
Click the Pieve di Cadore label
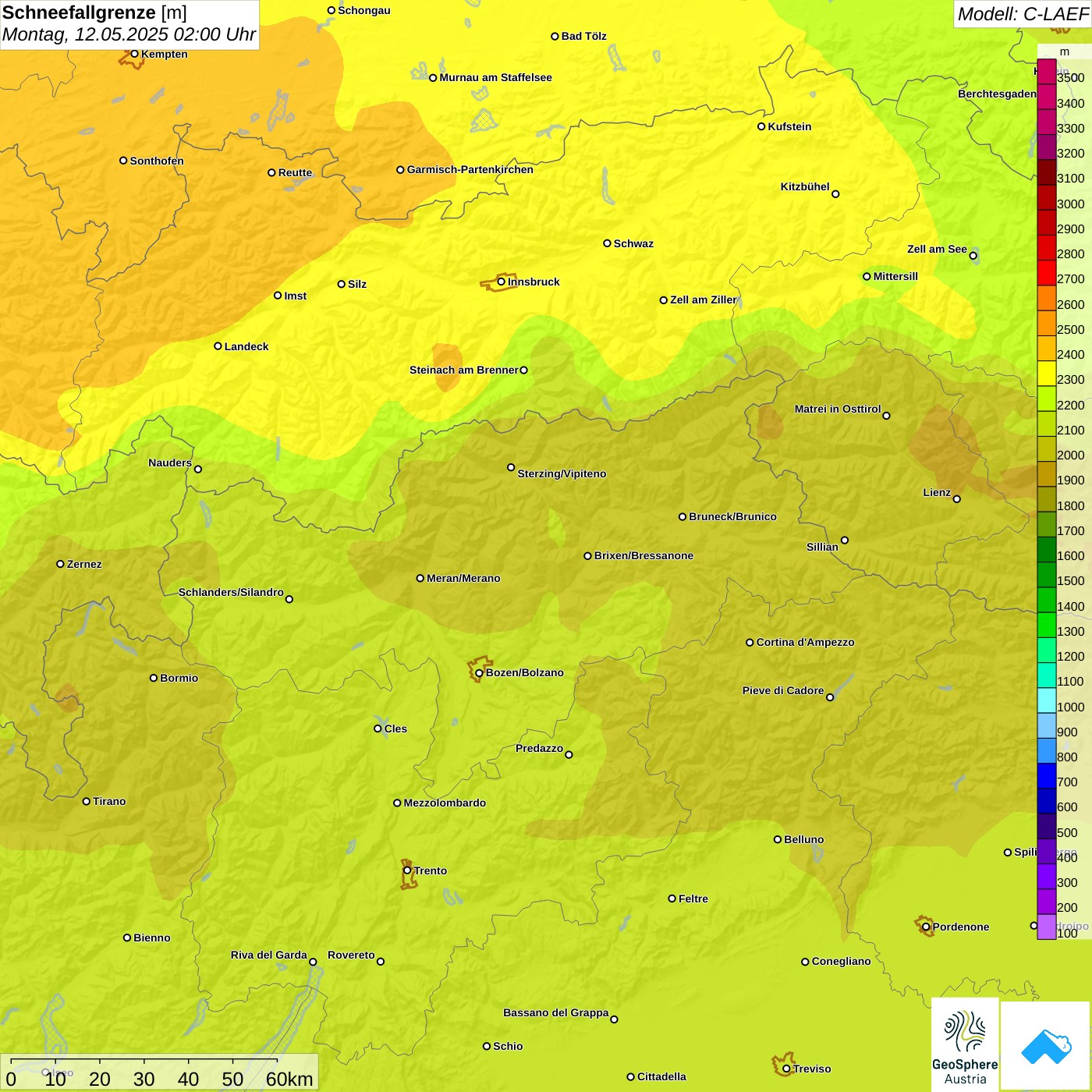(782, 690)
